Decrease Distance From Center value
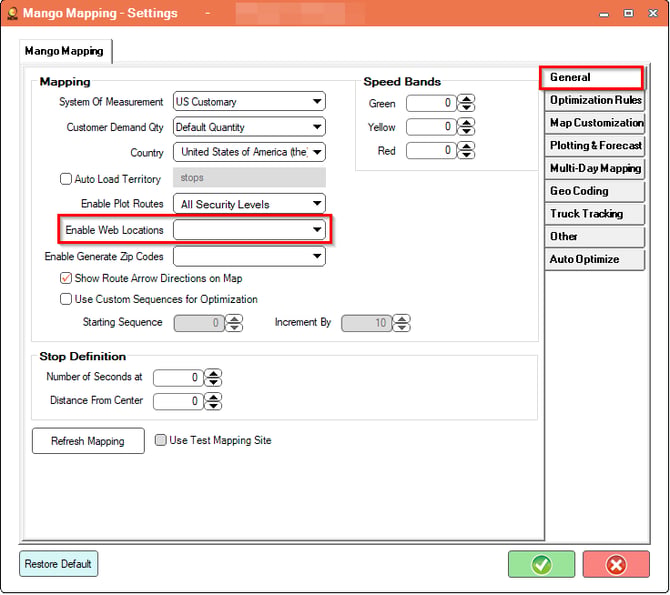The height and width of the screenshot is (595, 670). coord(213,405)
